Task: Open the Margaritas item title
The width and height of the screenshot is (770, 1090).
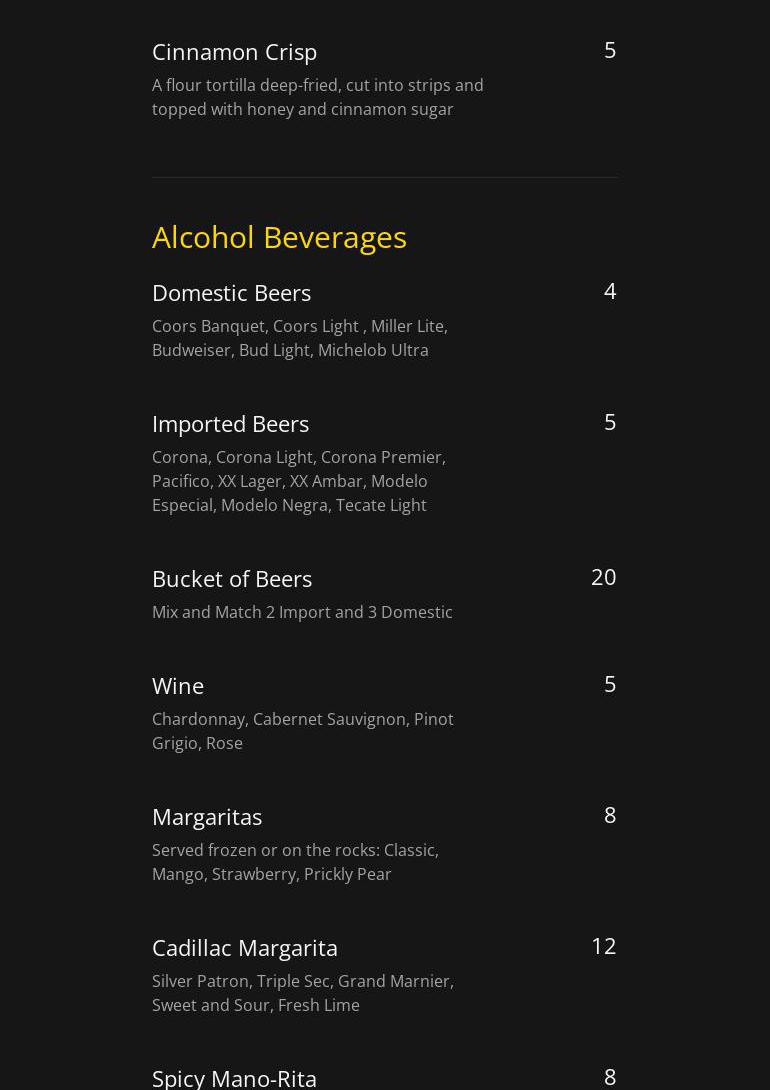Action: point(207,816)
